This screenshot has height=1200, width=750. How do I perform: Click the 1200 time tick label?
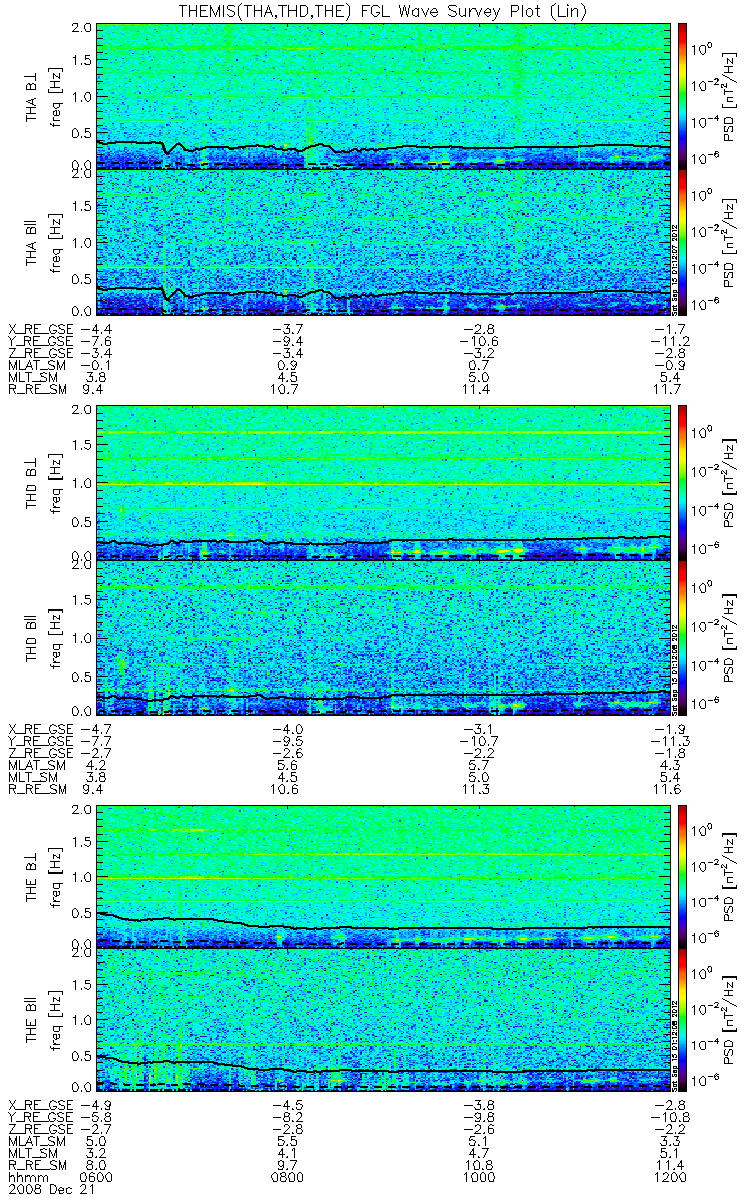tap(668, 1178)
